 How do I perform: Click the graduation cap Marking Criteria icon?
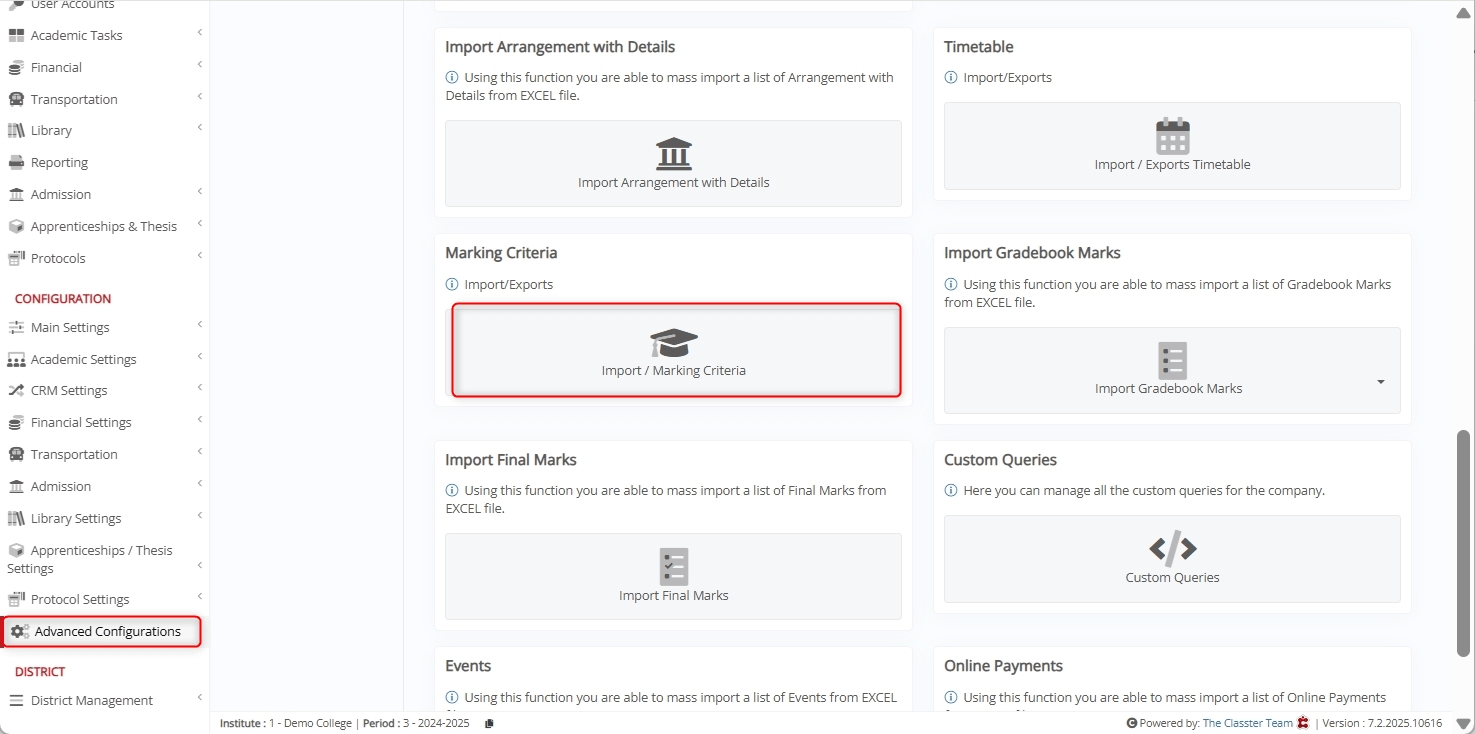click(673, 343)
